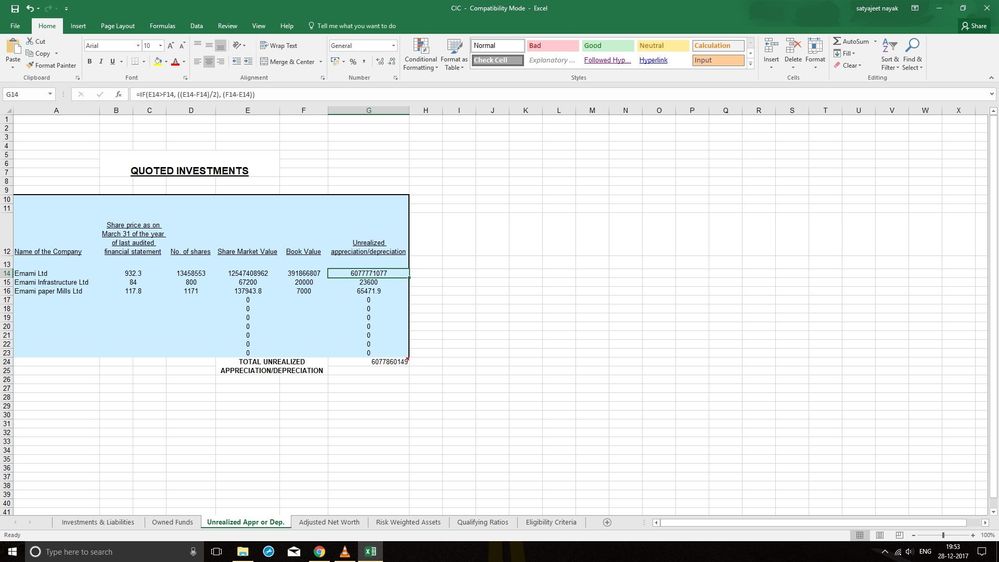Open the Risk Weighted Assets sheet tab
Screen dimensions: 999x562
pos(408,522)
